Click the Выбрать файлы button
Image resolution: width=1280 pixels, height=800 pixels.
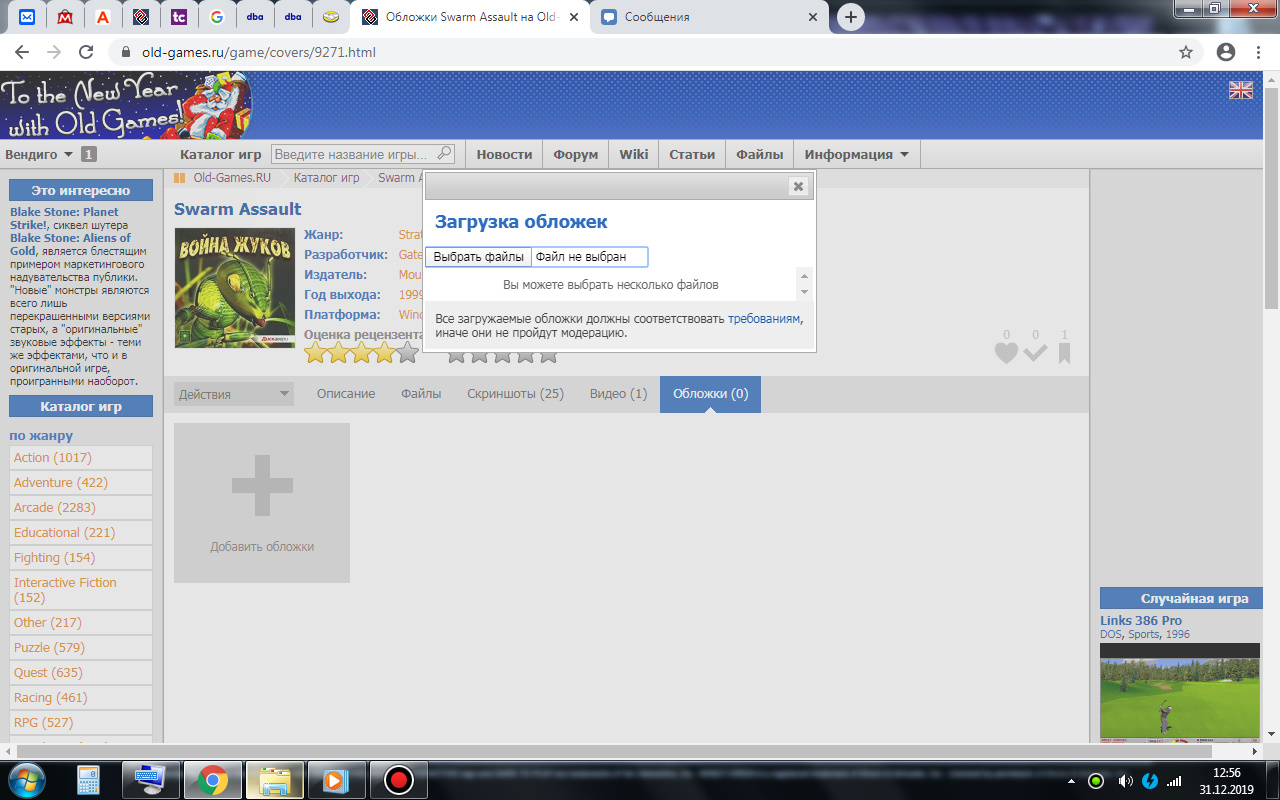(x=478, y=257)
